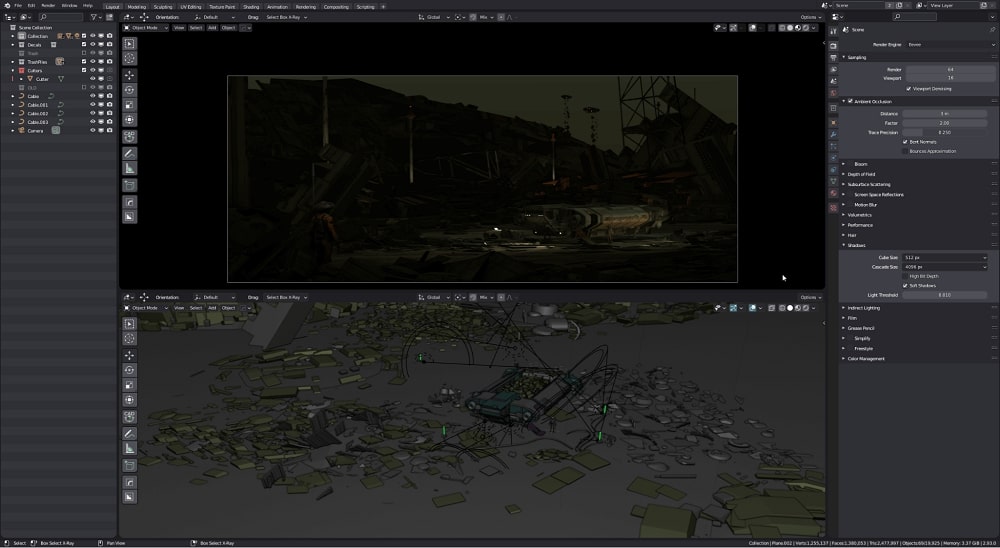Click the Add menu button in top viewport
Viewport: 1000px width, 548px height.
[x=212, y=28]
